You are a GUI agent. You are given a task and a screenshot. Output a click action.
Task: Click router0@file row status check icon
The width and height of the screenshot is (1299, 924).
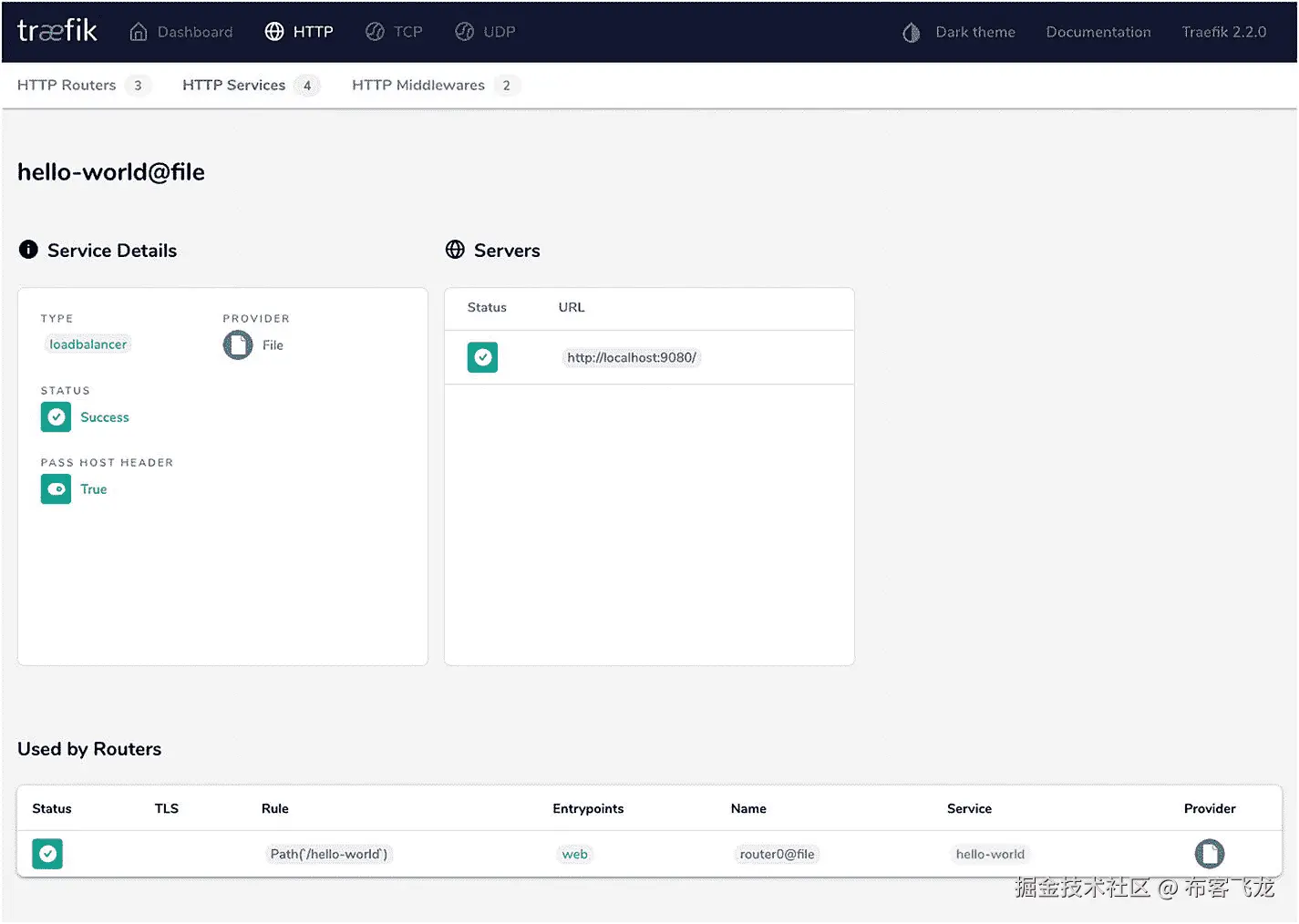tap(47, 854)
